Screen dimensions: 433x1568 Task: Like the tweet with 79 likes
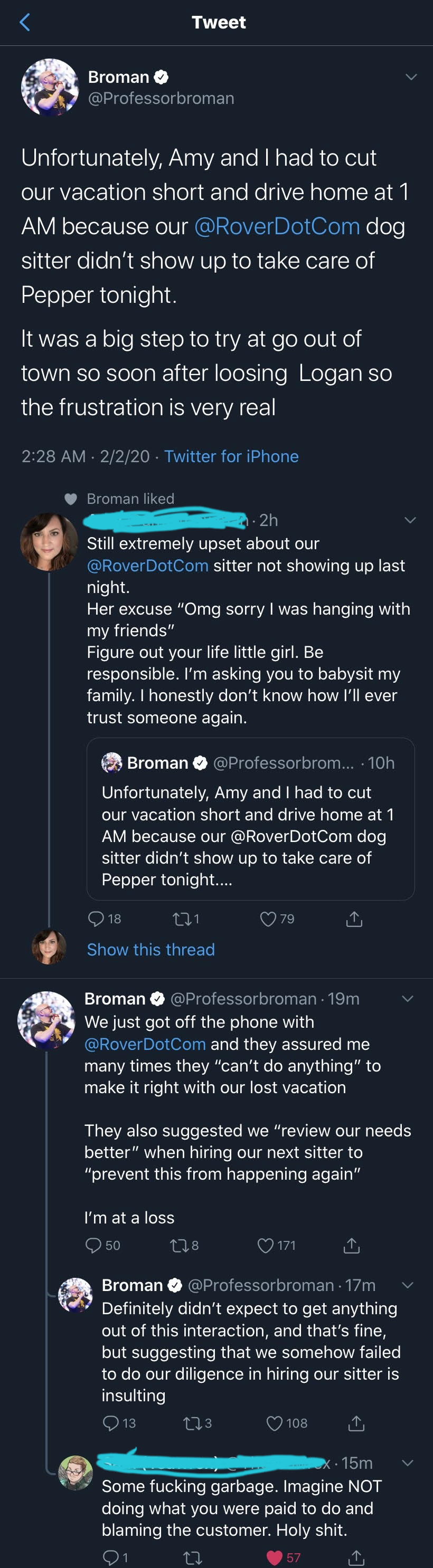268,919
